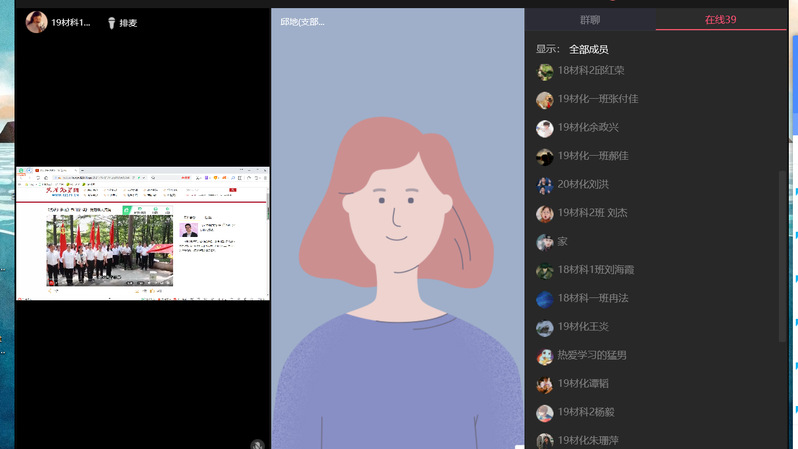Image resolution: width=798 pixels, height=449 pixels.
Task: Click the member list vertical scrollbar
Action: coord(783,250)
